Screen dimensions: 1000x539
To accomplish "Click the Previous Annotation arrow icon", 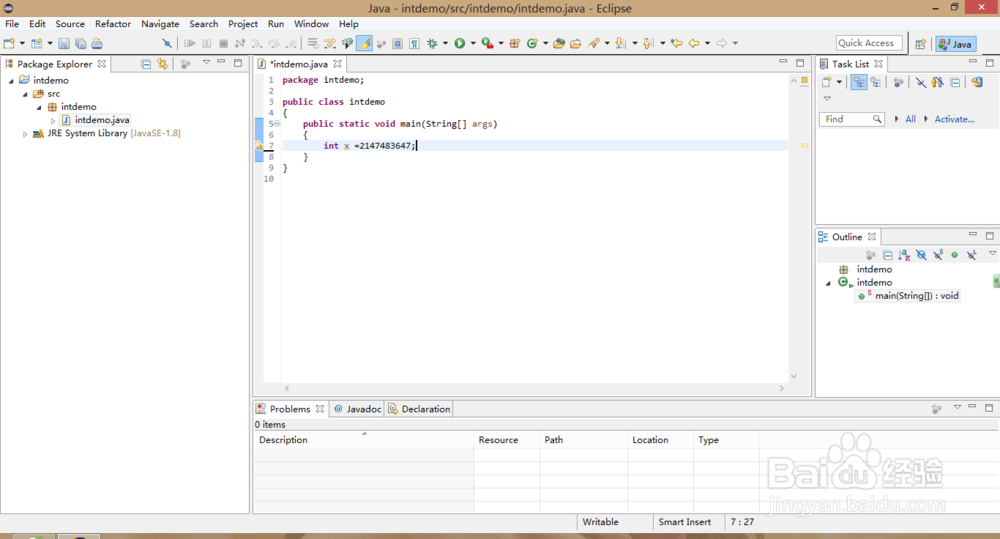I will click(648, 43).
